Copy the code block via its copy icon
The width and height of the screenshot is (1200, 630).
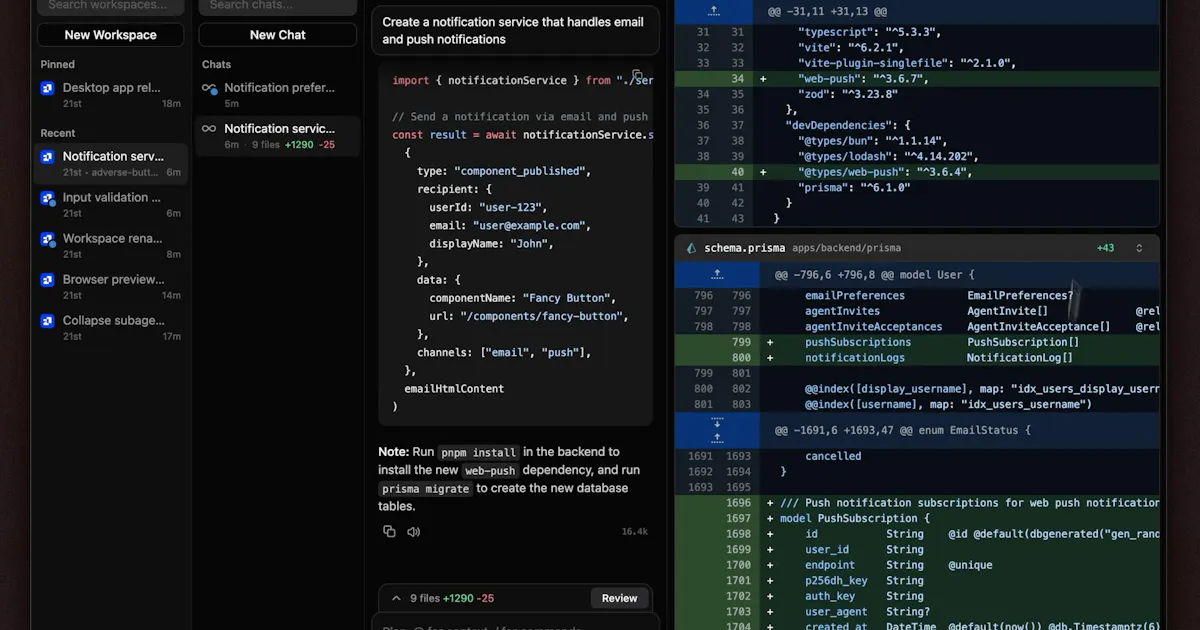point(638,75)
